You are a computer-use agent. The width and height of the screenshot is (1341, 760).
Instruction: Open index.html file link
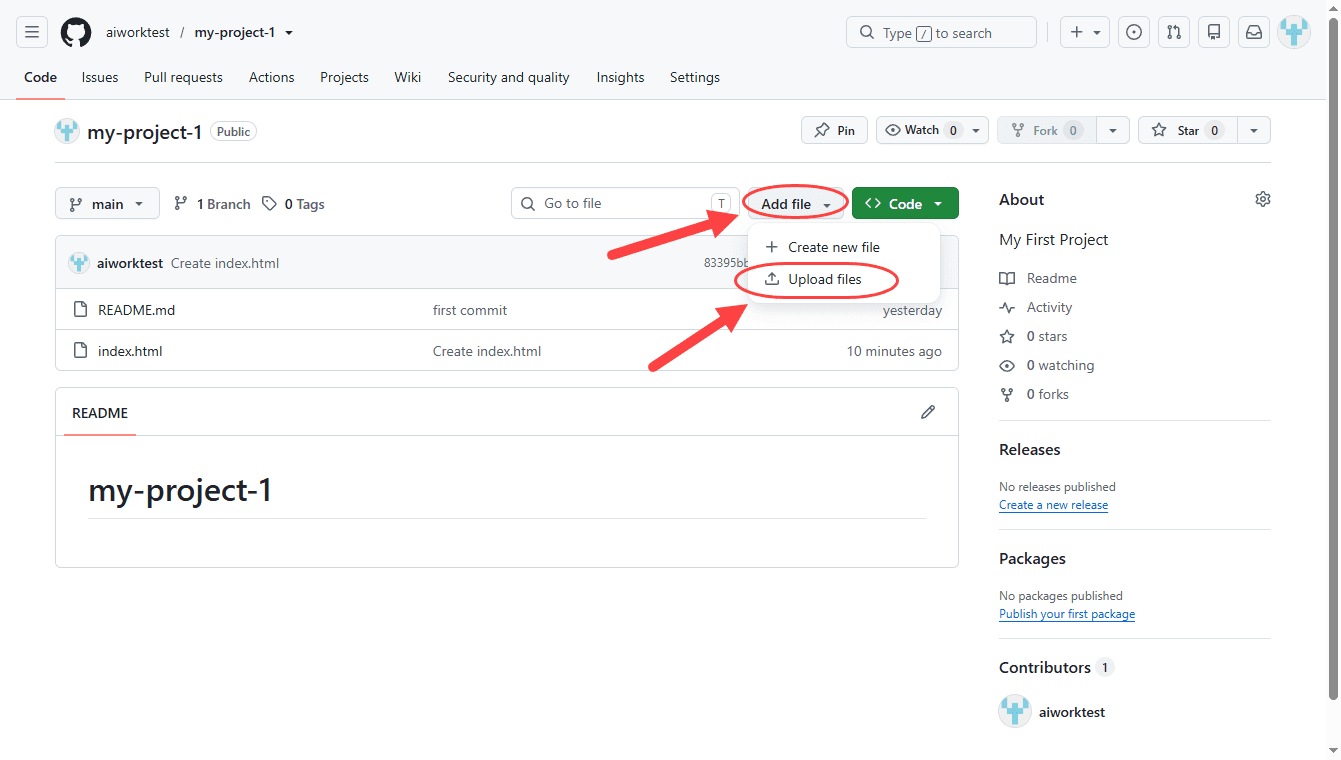[x=130, y=351]
